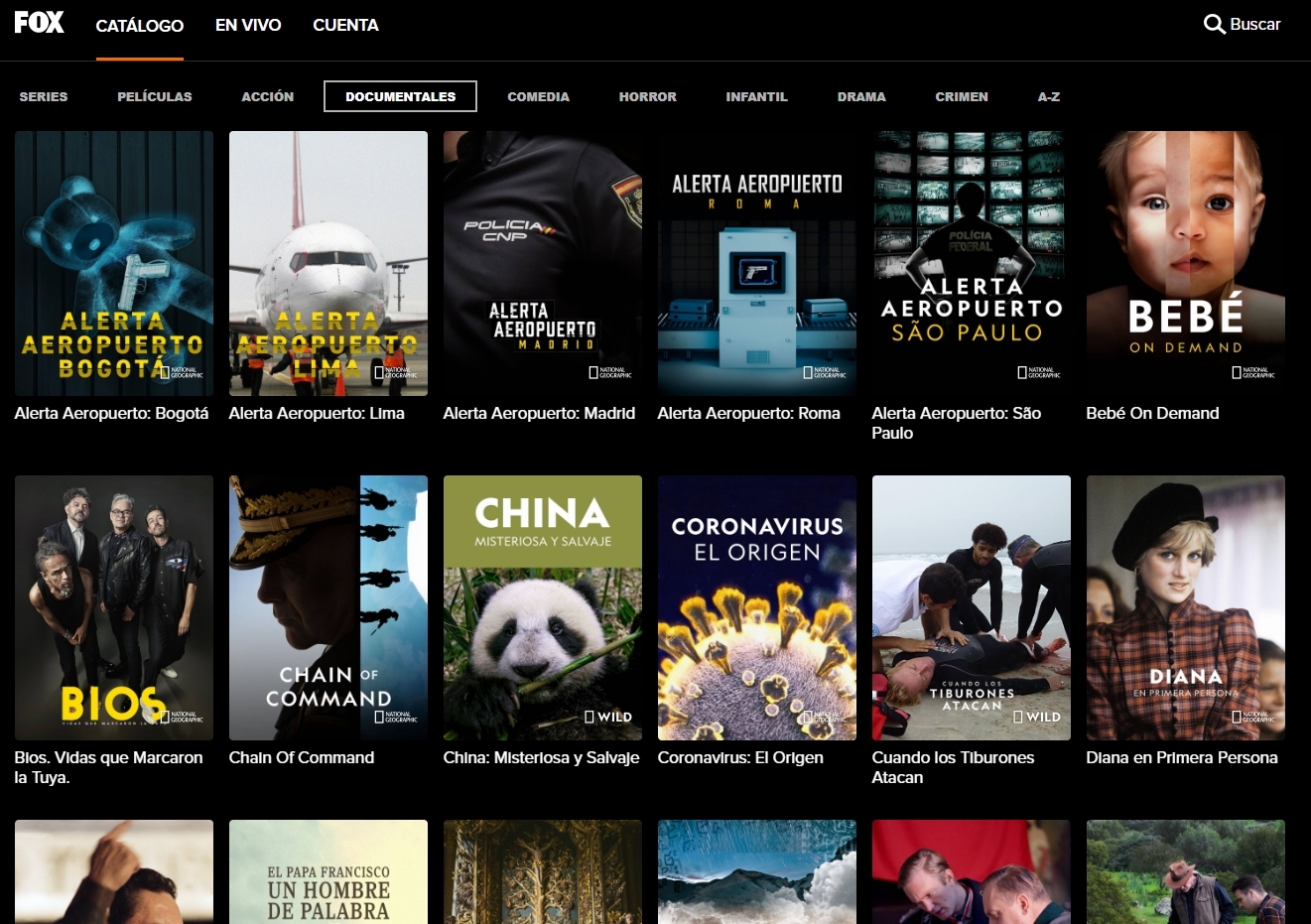Screen dimensions: 1311x924
Task: Open Cuando los Tiburones Atacan poster
Action: [972, 607]
